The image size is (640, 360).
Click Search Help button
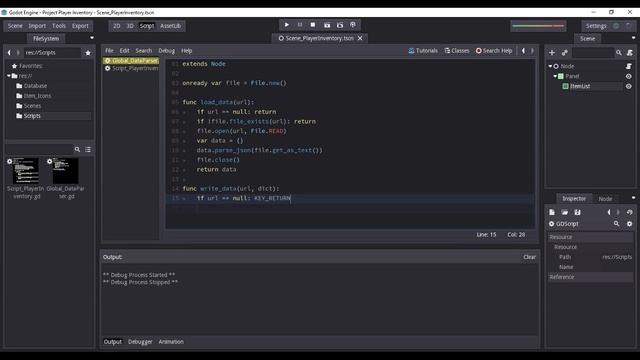494,51
